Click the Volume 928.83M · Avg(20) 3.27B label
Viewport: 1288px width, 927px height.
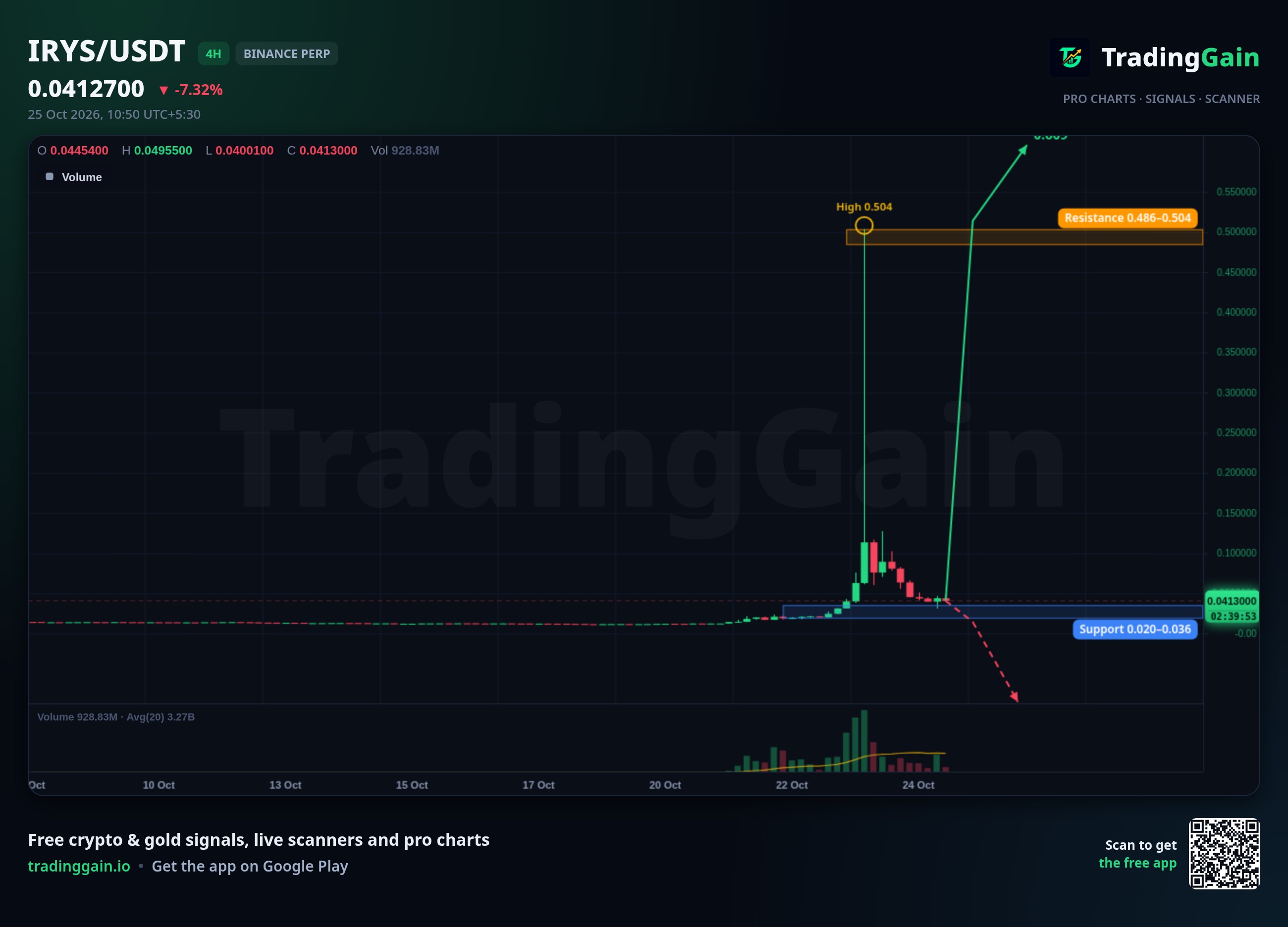(x=116, y=717)
